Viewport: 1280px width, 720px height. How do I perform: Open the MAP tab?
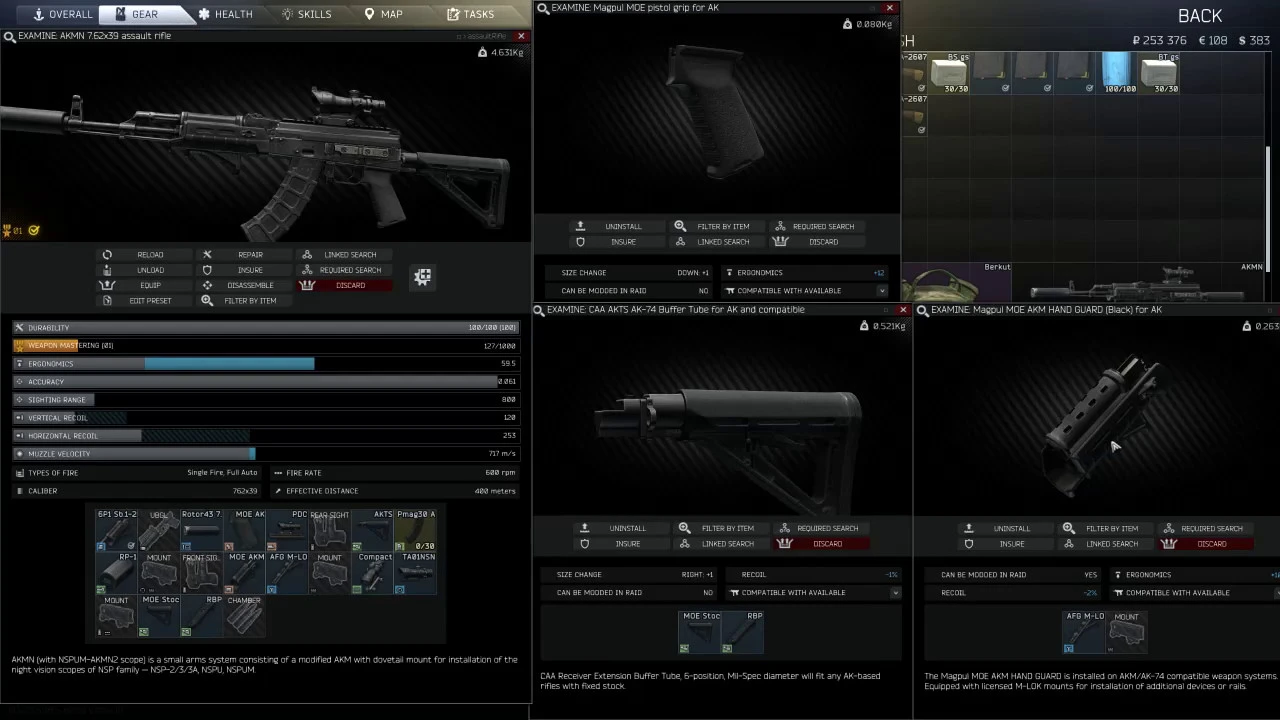pyautogui.click(x=383, y=14)
